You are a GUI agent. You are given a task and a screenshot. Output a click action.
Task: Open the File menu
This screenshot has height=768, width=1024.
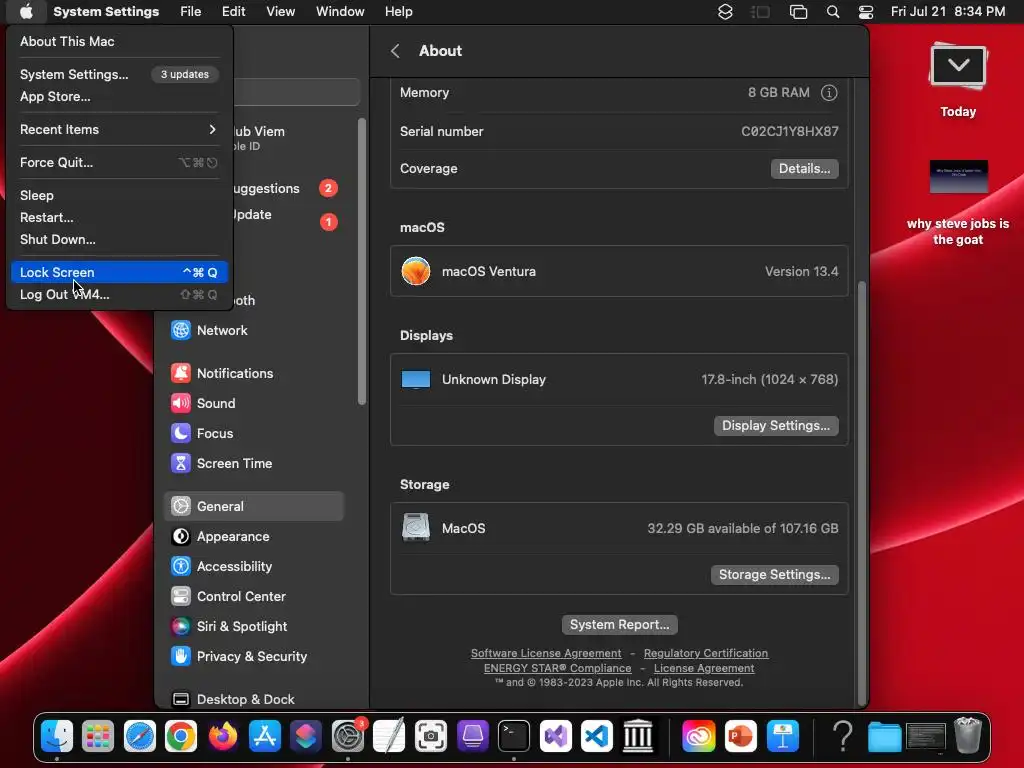(191, 12)
